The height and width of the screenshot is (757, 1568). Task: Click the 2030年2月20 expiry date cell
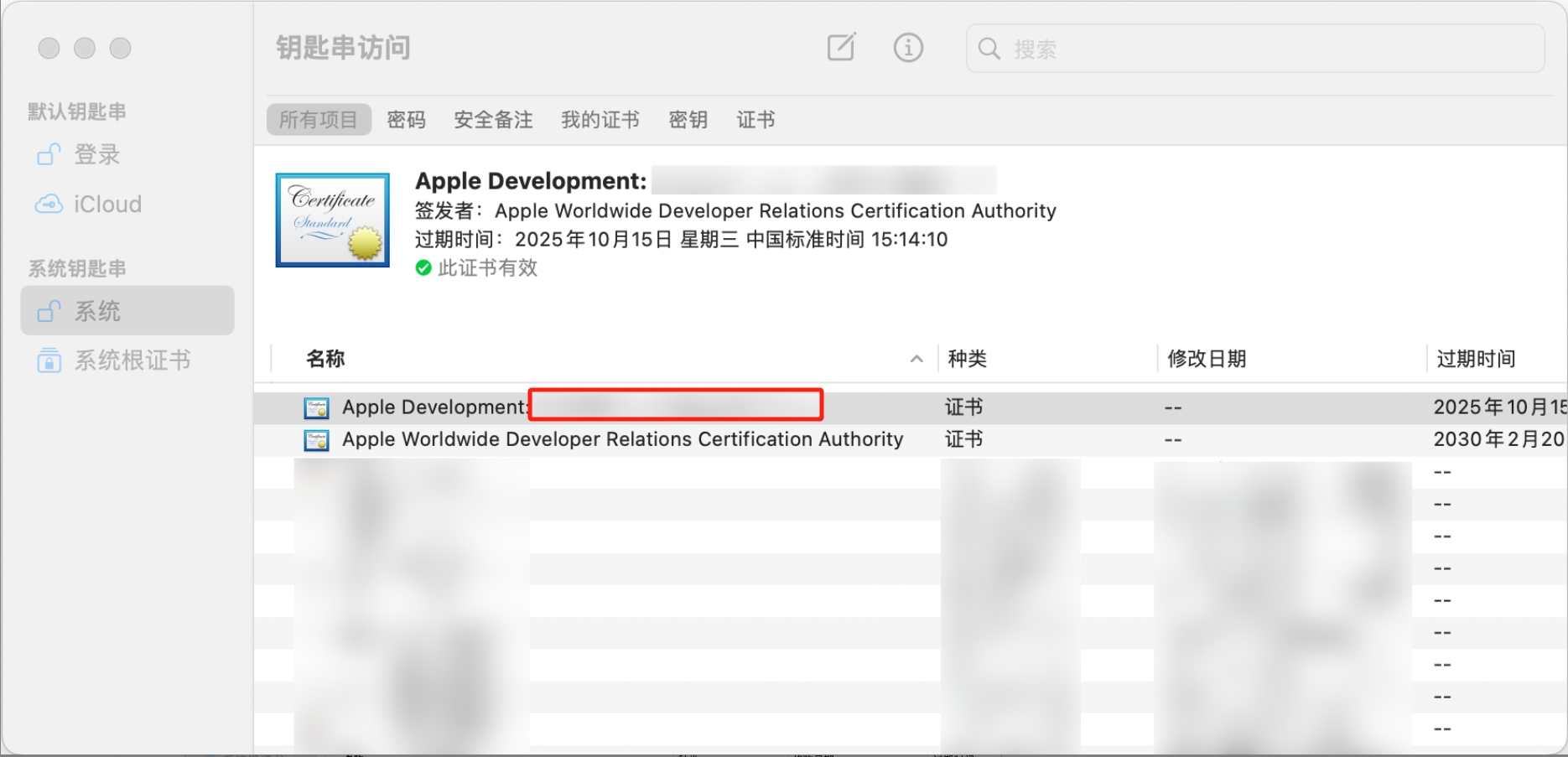click(1500, 439)
